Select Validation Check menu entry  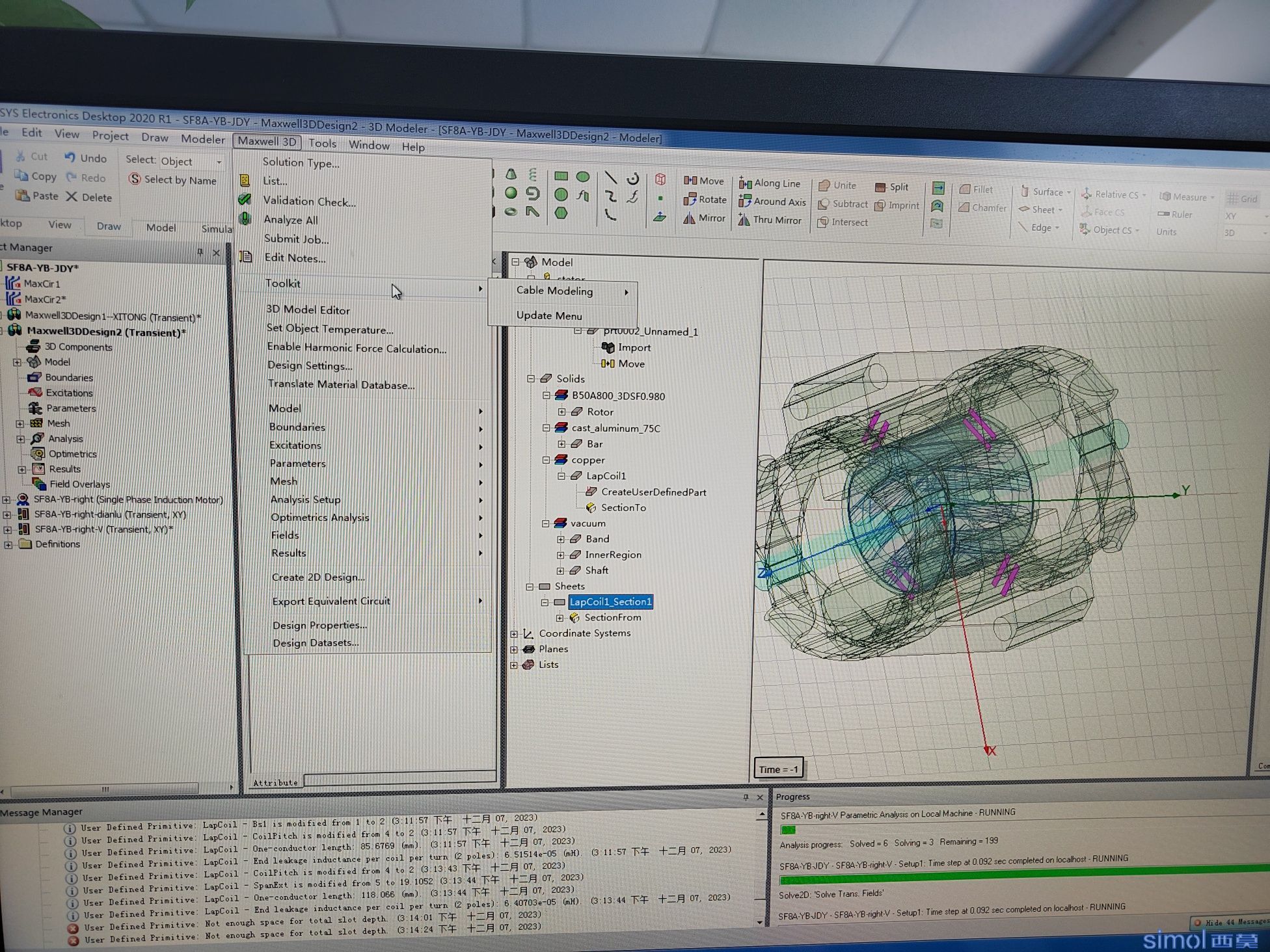pos(310,202)
